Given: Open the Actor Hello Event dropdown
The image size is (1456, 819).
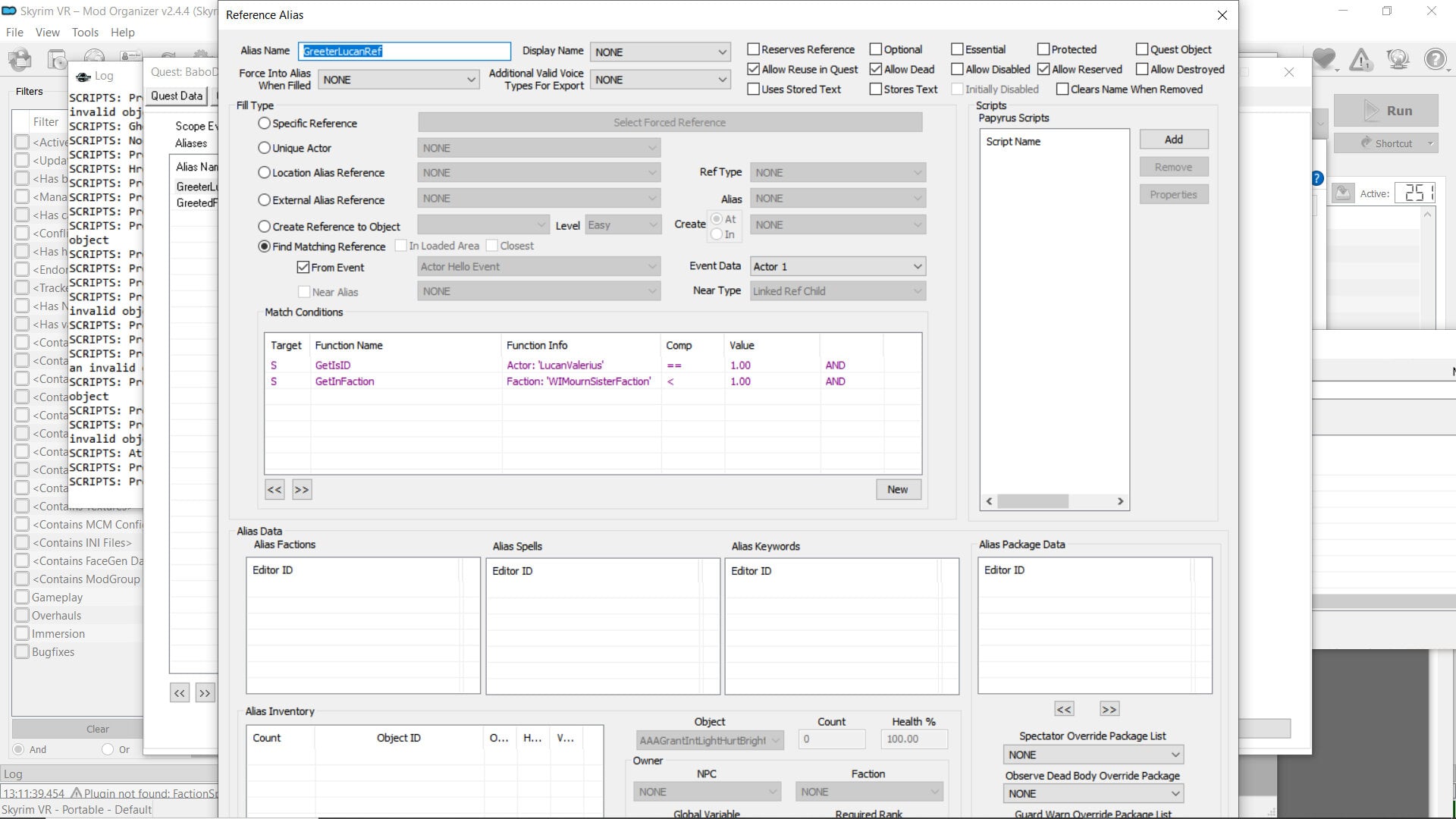Looking at the screenshot, I should click(x=538, y=267).
